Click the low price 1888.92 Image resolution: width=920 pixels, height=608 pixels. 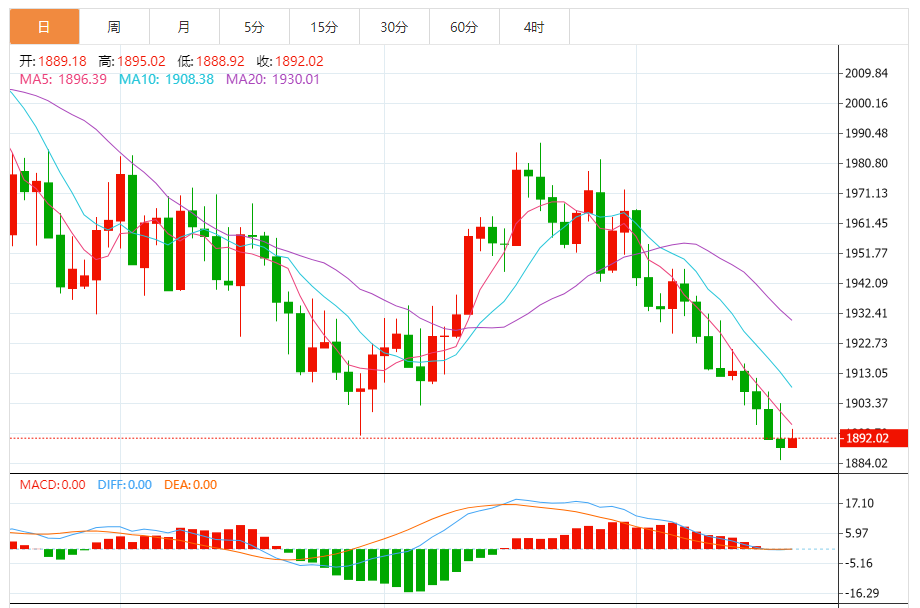(220, 61)
